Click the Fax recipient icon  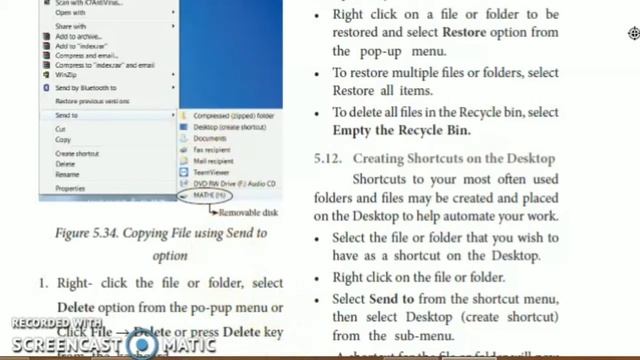point(184,150)
